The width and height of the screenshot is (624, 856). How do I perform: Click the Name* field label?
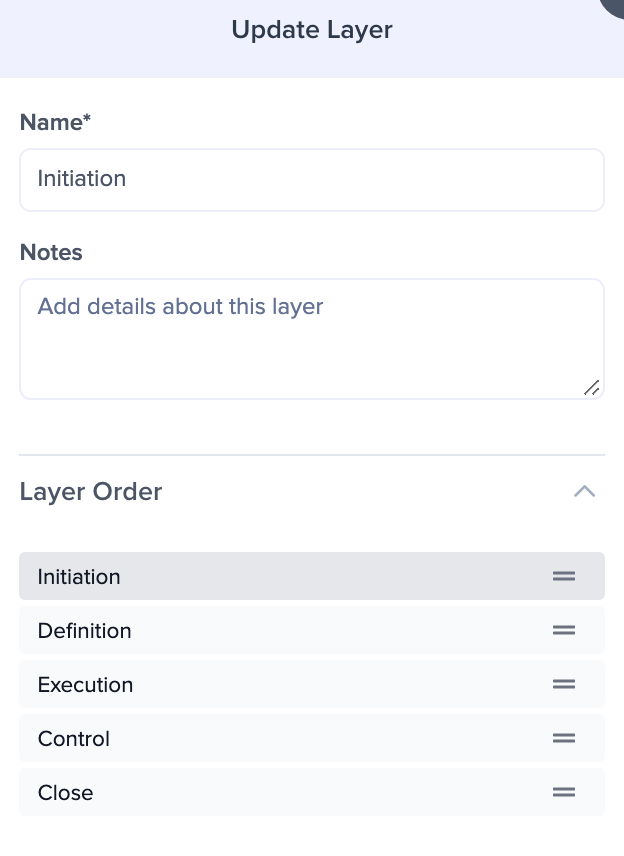point(55,122)
